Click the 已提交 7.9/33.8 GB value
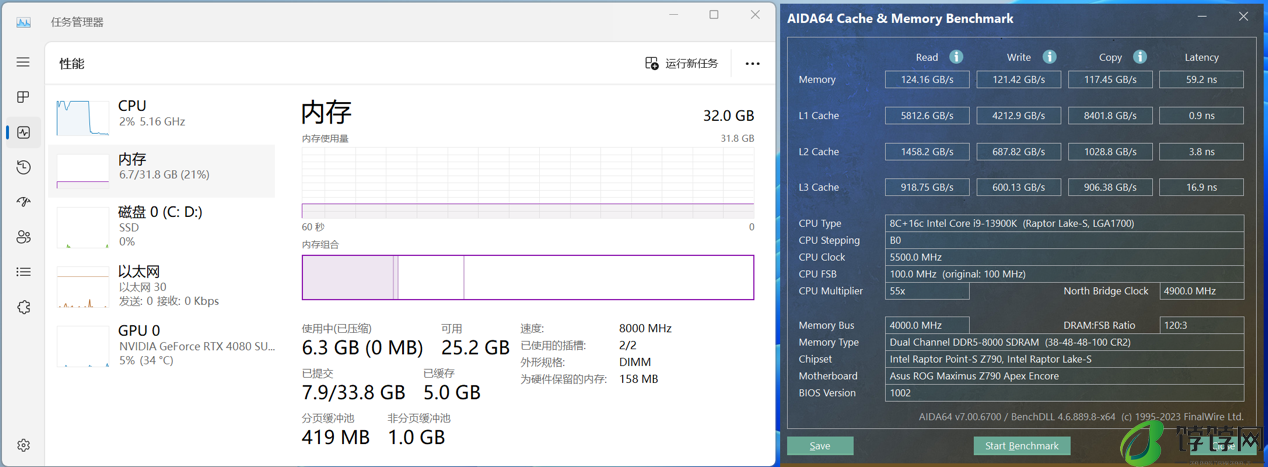 (354, 392)
